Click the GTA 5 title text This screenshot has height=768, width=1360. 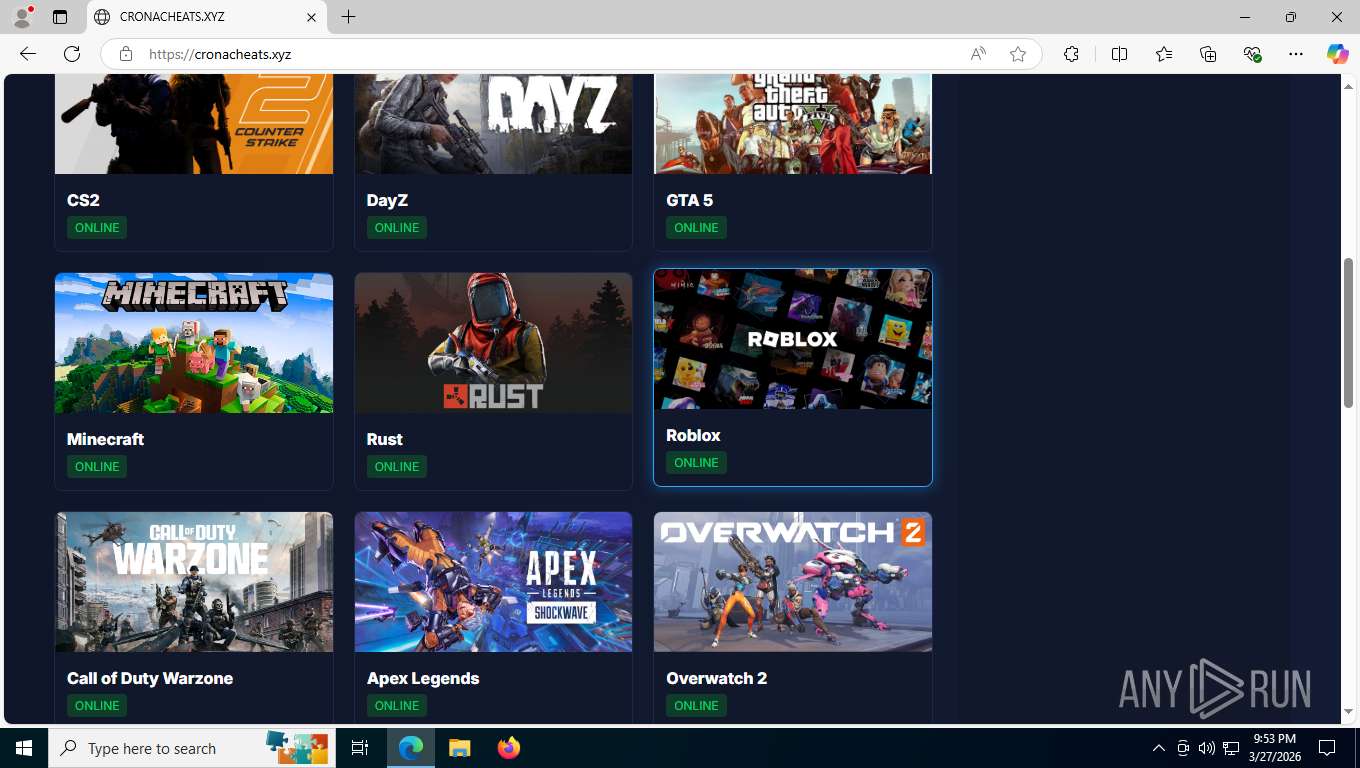point(690,200)
